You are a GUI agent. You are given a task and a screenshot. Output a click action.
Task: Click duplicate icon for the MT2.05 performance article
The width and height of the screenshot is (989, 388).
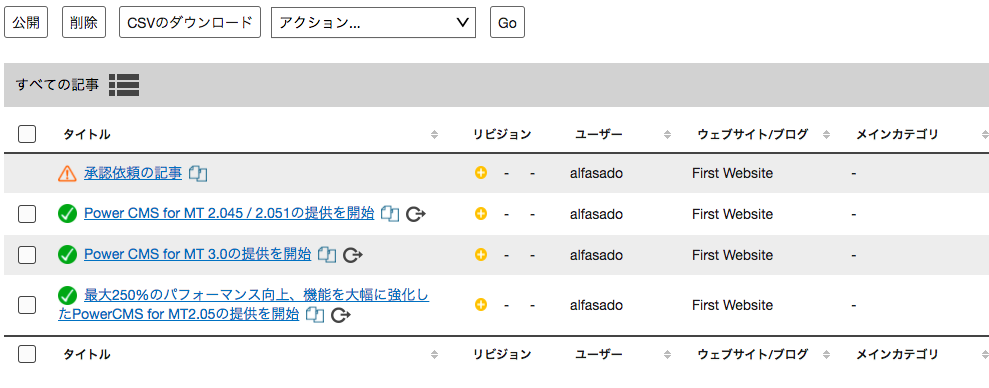(314, 314)
